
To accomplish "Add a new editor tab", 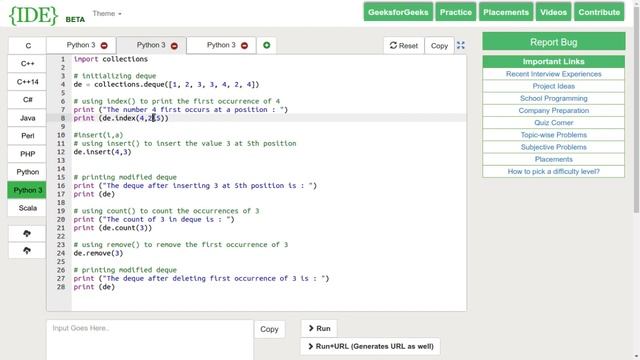I will pos(267,45).
